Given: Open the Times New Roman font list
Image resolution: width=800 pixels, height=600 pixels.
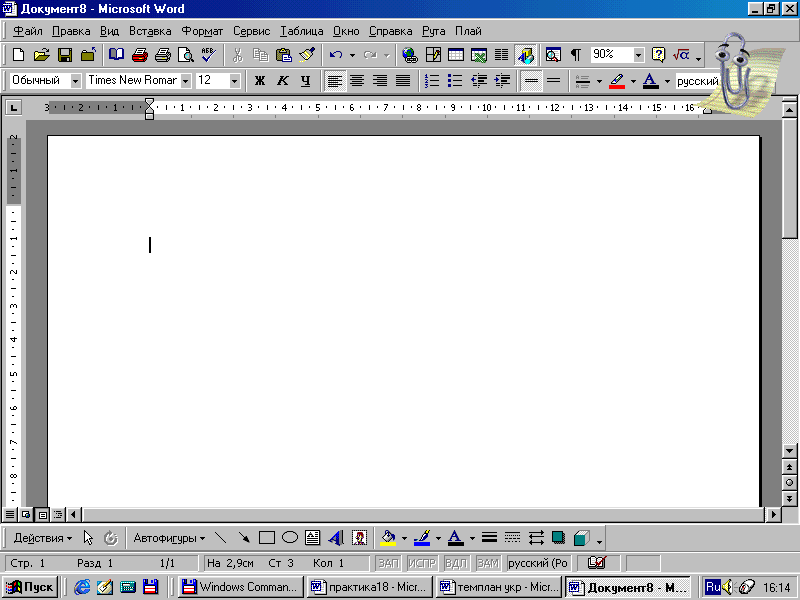Looking at the screenshot, I should 186,81.
